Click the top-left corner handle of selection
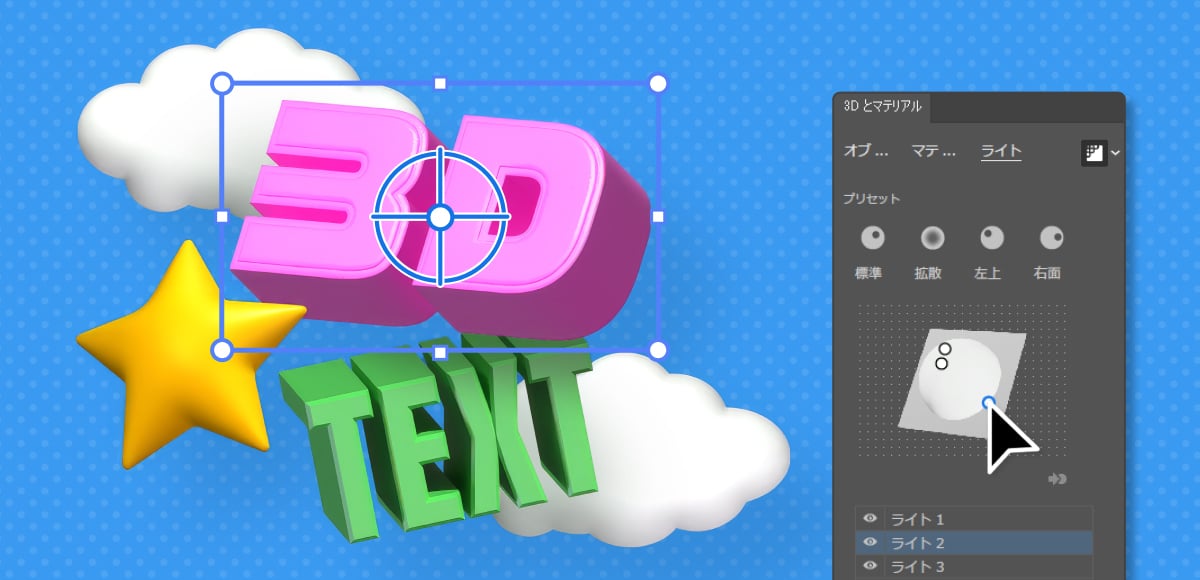Image resolution: width=1200 pixels, height=580 pixels. (x=223, y=83)
